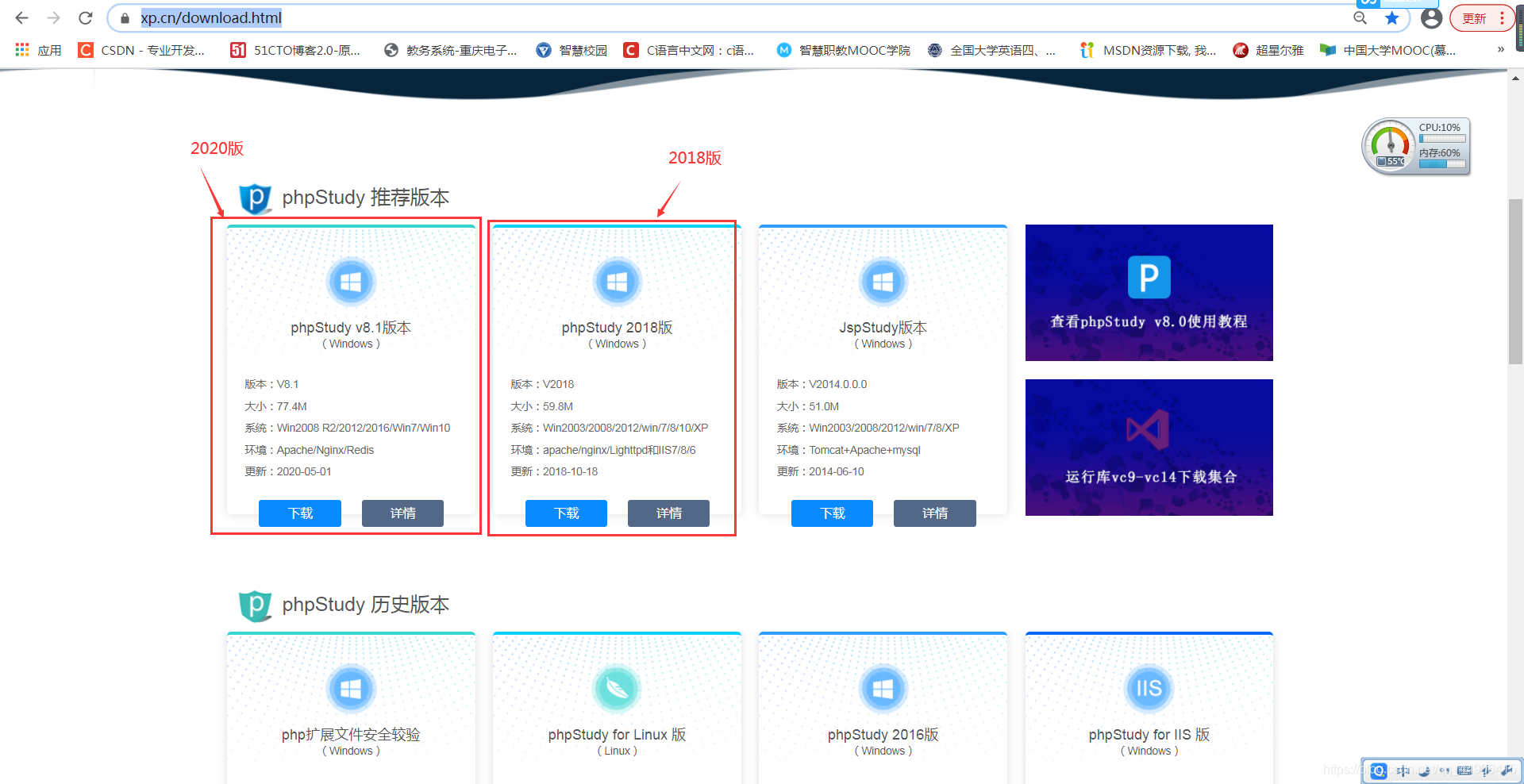Click the phpStudy 2016版 title
Viewport: 1524px width, 784px height.
tap(883, 735)
